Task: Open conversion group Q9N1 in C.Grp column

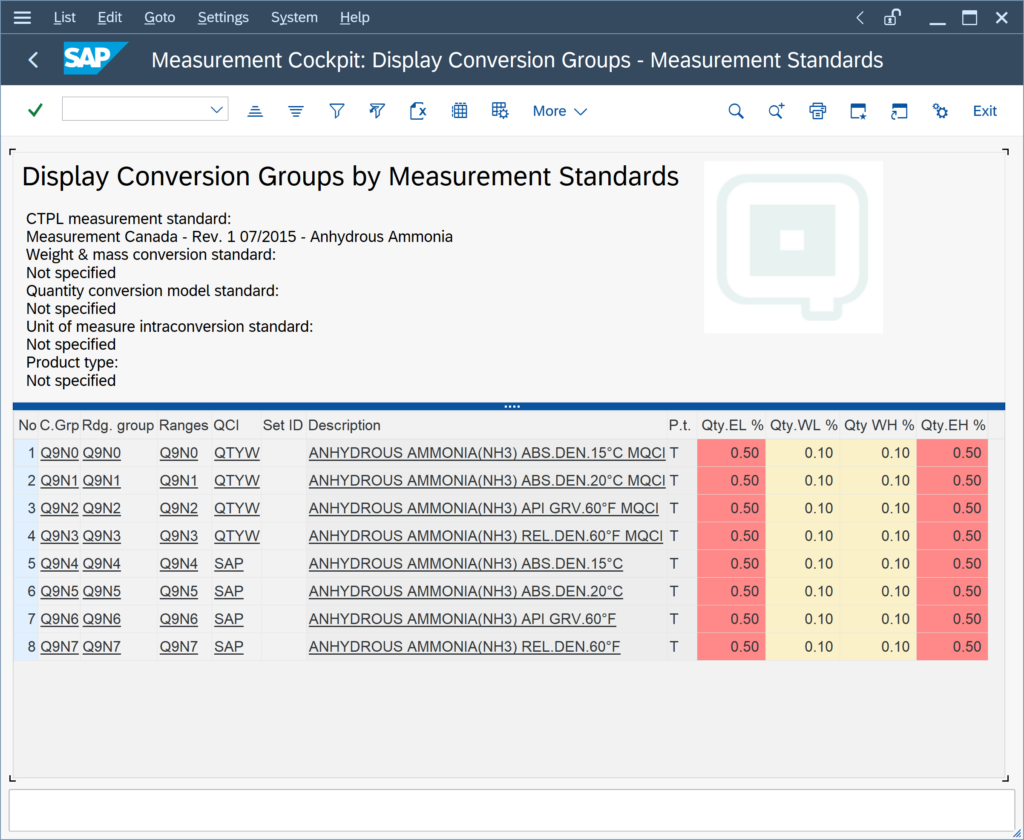Action: pos(59,481)
